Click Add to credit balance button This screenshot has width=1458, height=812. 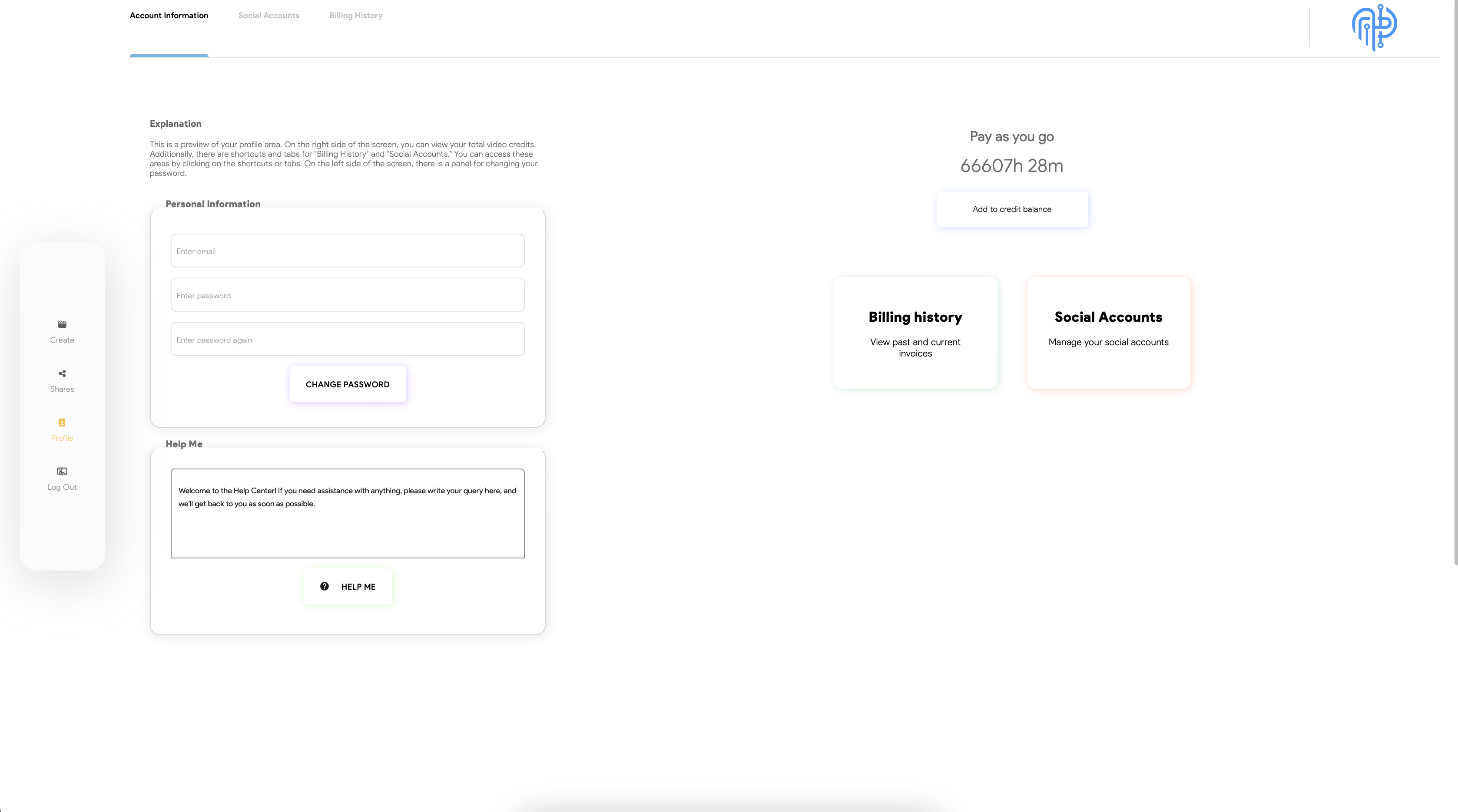click(1012, 209)
